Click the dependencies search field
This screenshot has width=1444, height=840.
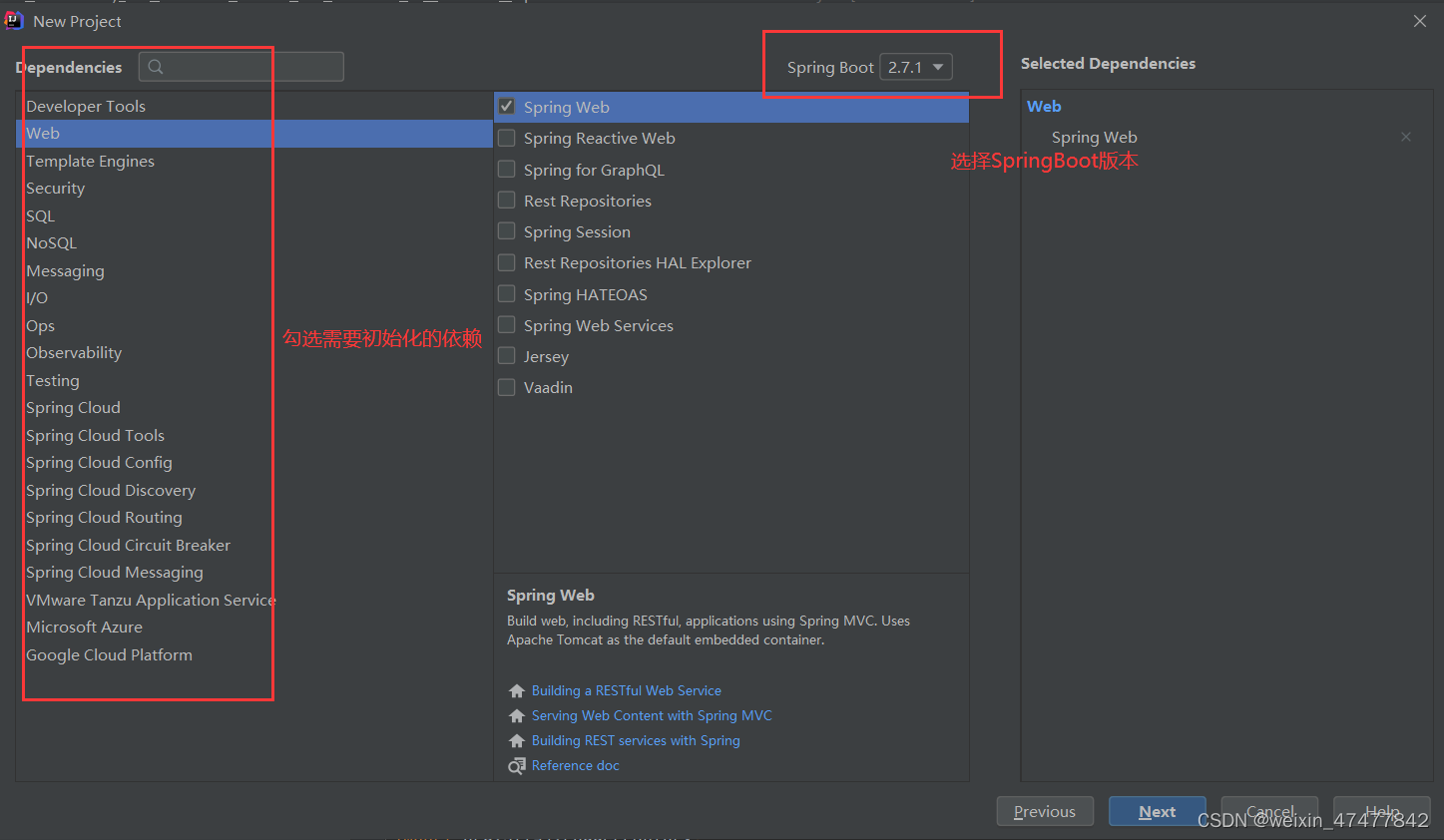click(241, 67)
